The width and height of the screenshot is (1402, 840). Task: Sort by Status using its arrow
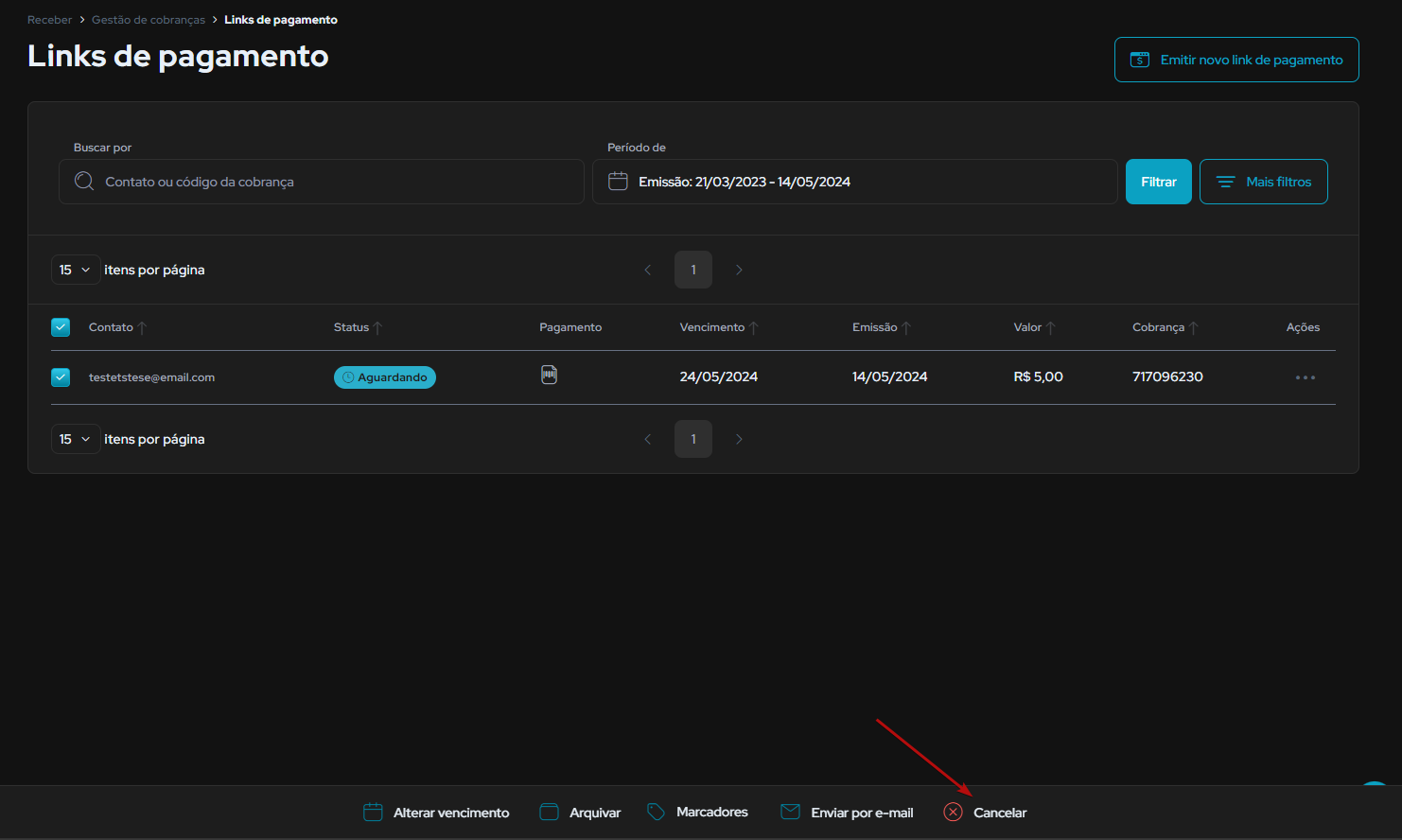(377, 327)
